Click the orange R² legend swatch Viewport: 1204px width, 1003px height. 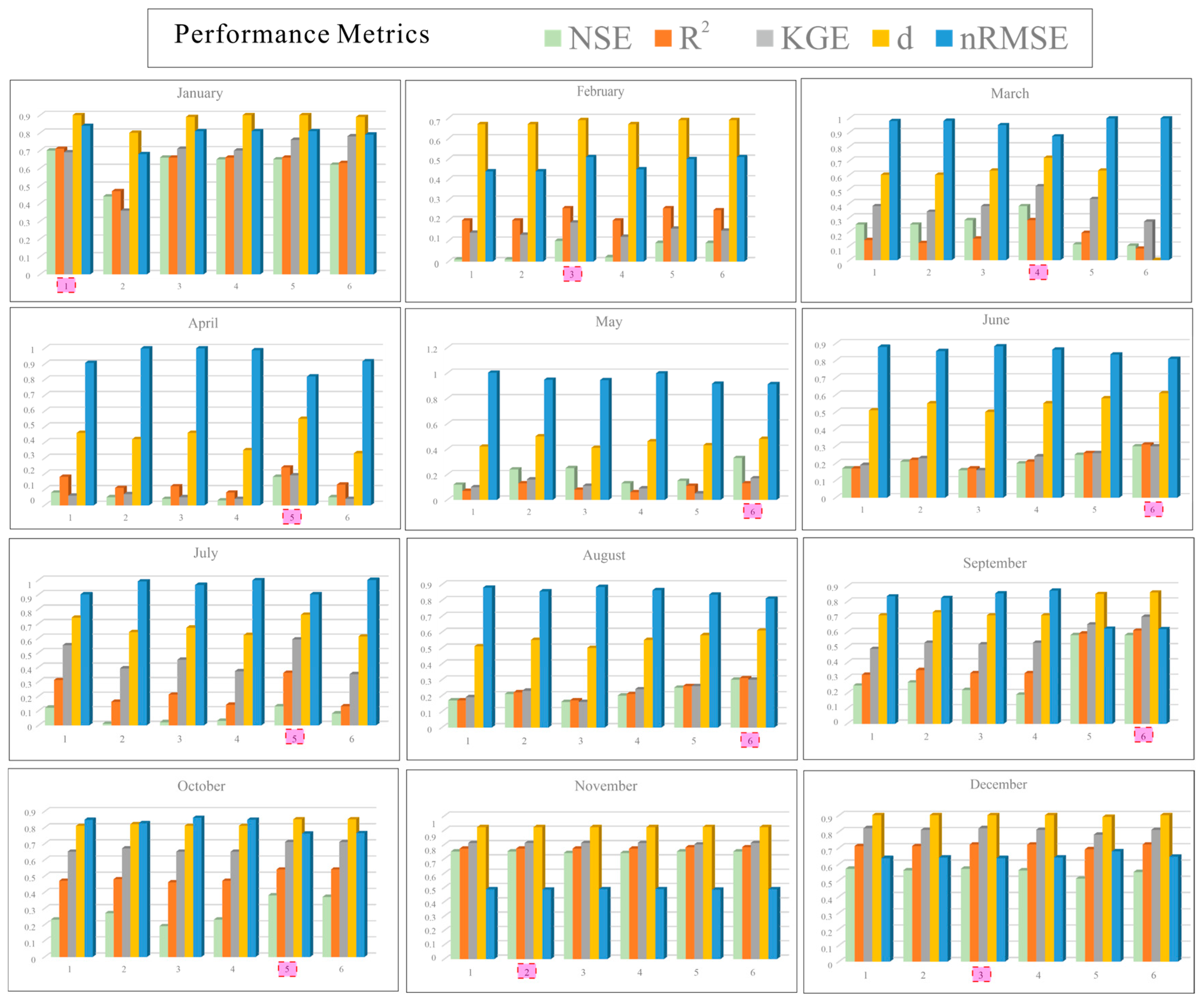tap(663, 38)
